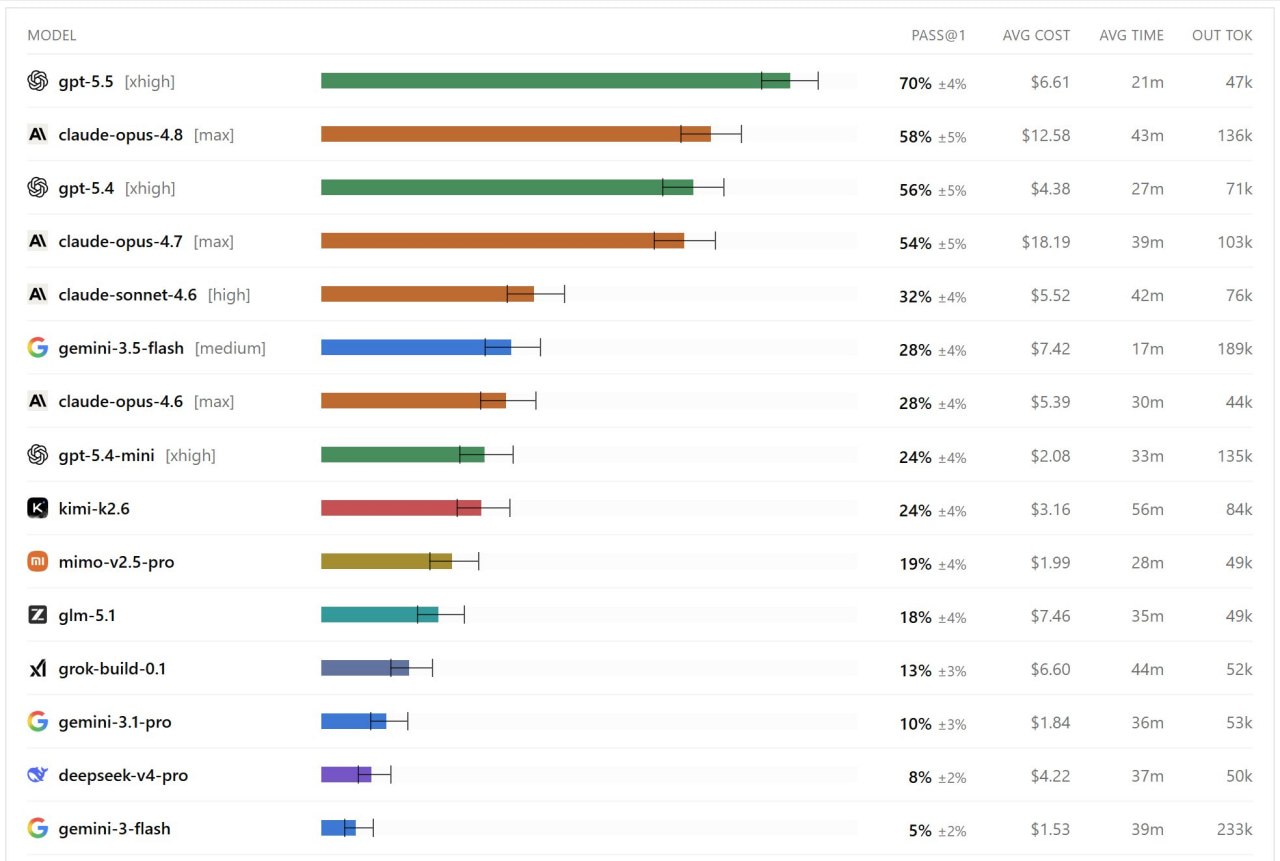Click the Xiaomi icon beside mimo-v2.5-pro
The width and height of the screenshot is (1280, 861).
38,562
